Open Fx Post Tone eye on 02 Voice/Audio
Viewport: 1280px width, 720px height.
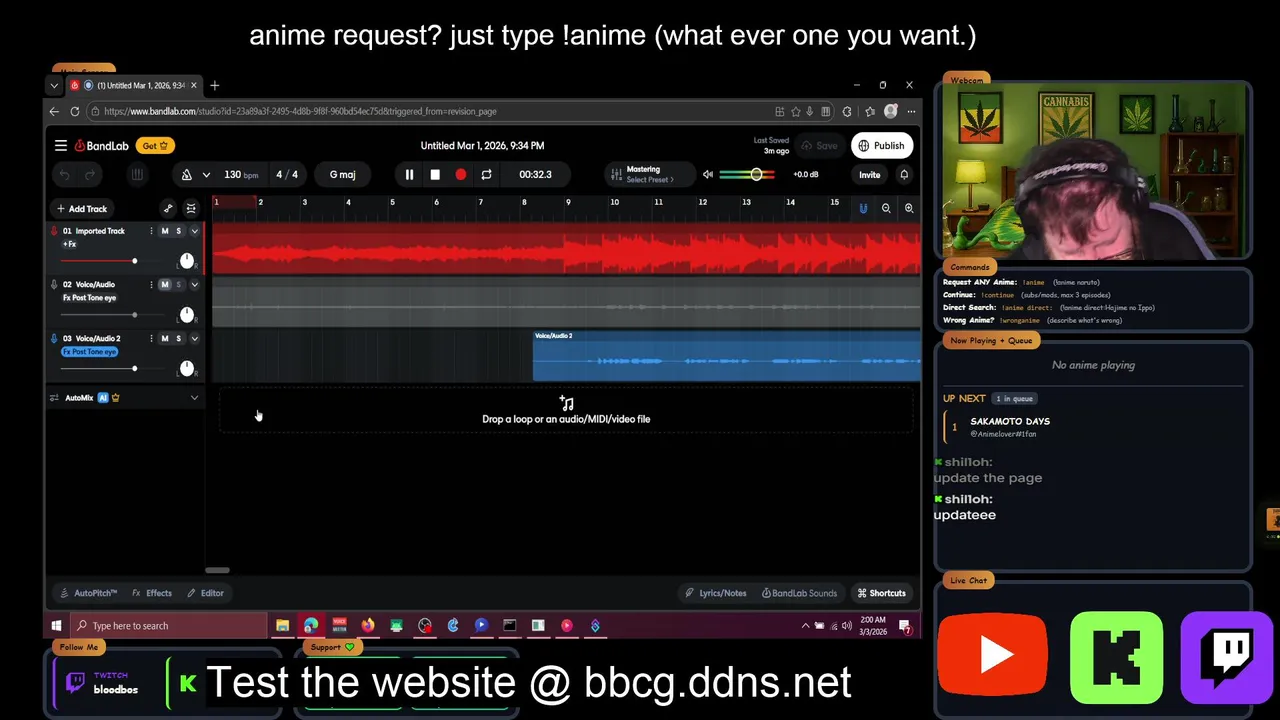89,298
